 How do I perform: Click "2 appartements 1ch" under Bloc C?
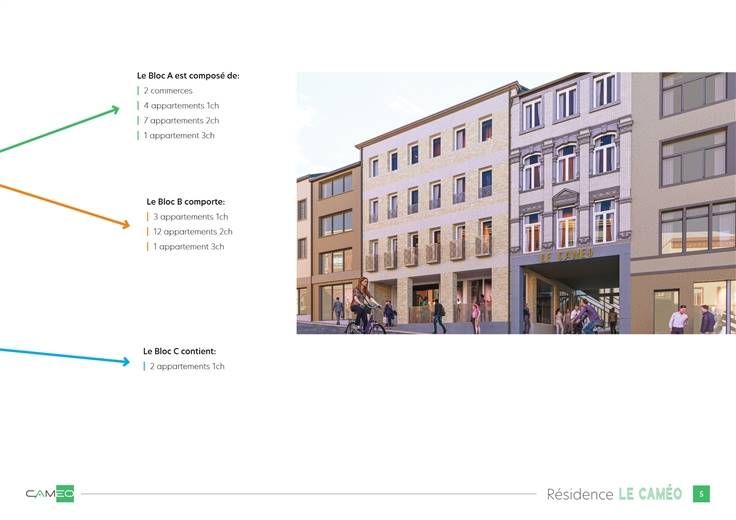pos(187,366)
